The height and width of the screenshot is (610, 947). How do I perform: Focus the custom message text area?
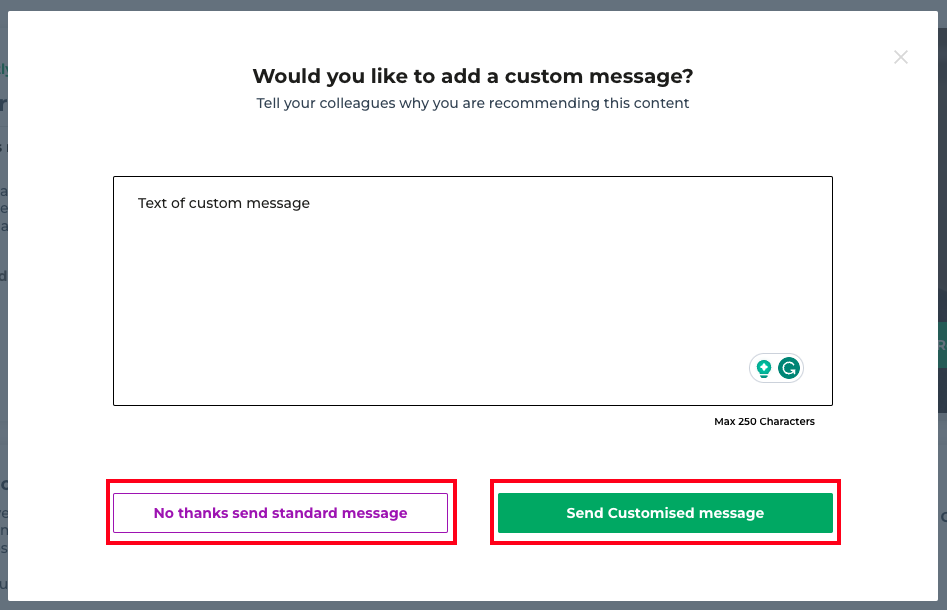tap(473, 291)
